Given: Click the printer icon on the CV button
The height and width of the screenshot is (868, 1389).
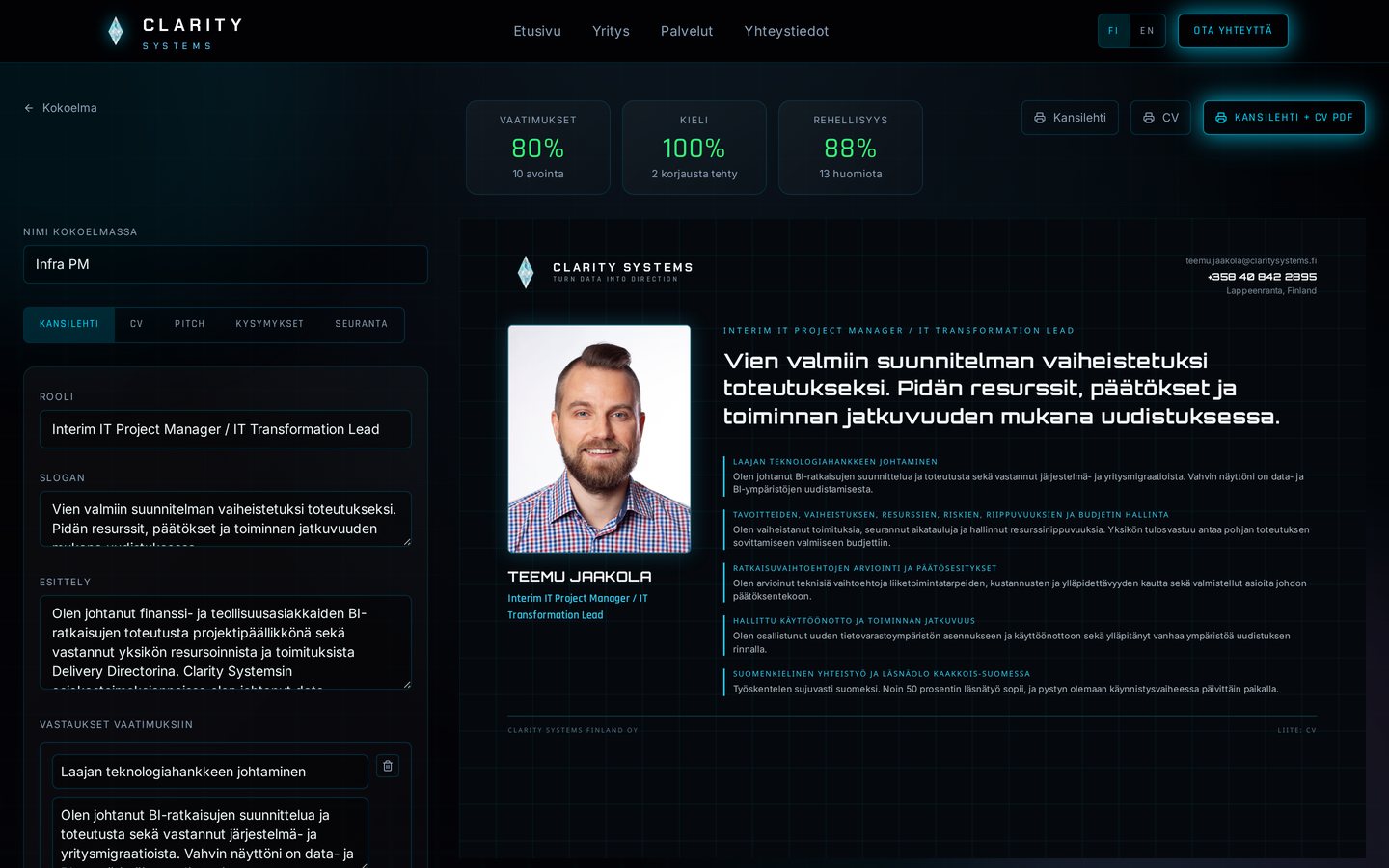Looking at the screenshot, I should click(x=1149, y=118).
